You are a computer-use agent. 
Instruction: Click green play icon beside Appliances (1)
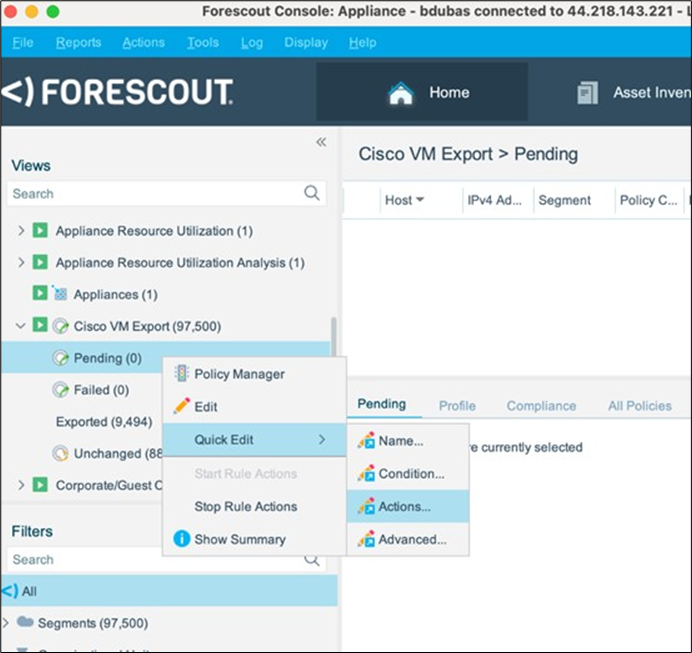pos(40,293)
